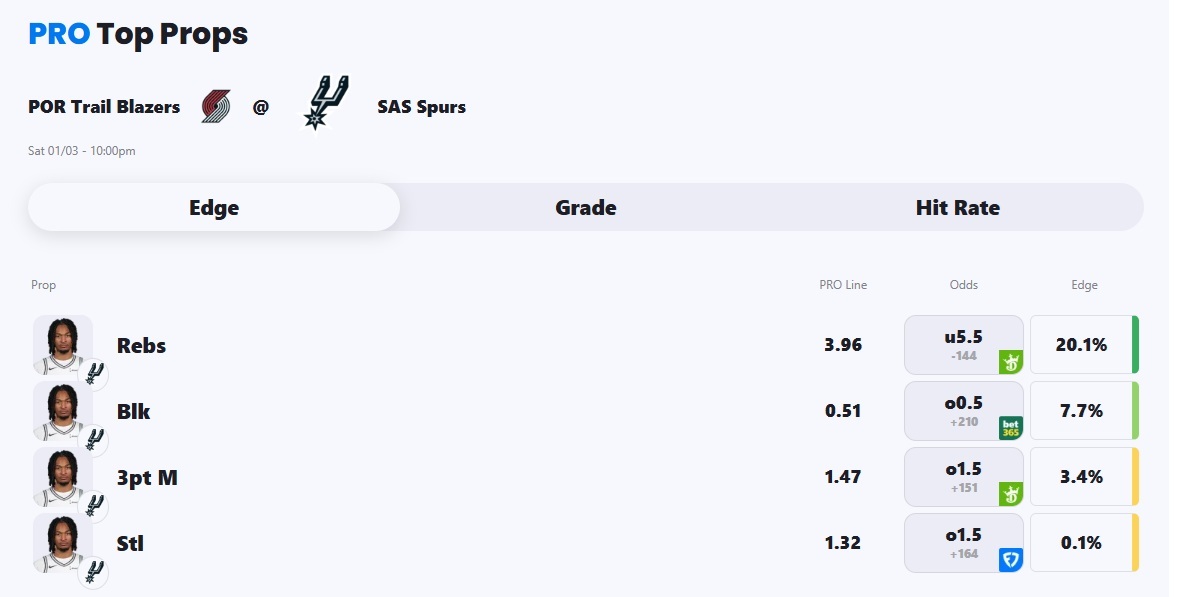This screenshot has width=1195, height=597.
Task: Click the PRO Line column header
Action: click(843, 285)
